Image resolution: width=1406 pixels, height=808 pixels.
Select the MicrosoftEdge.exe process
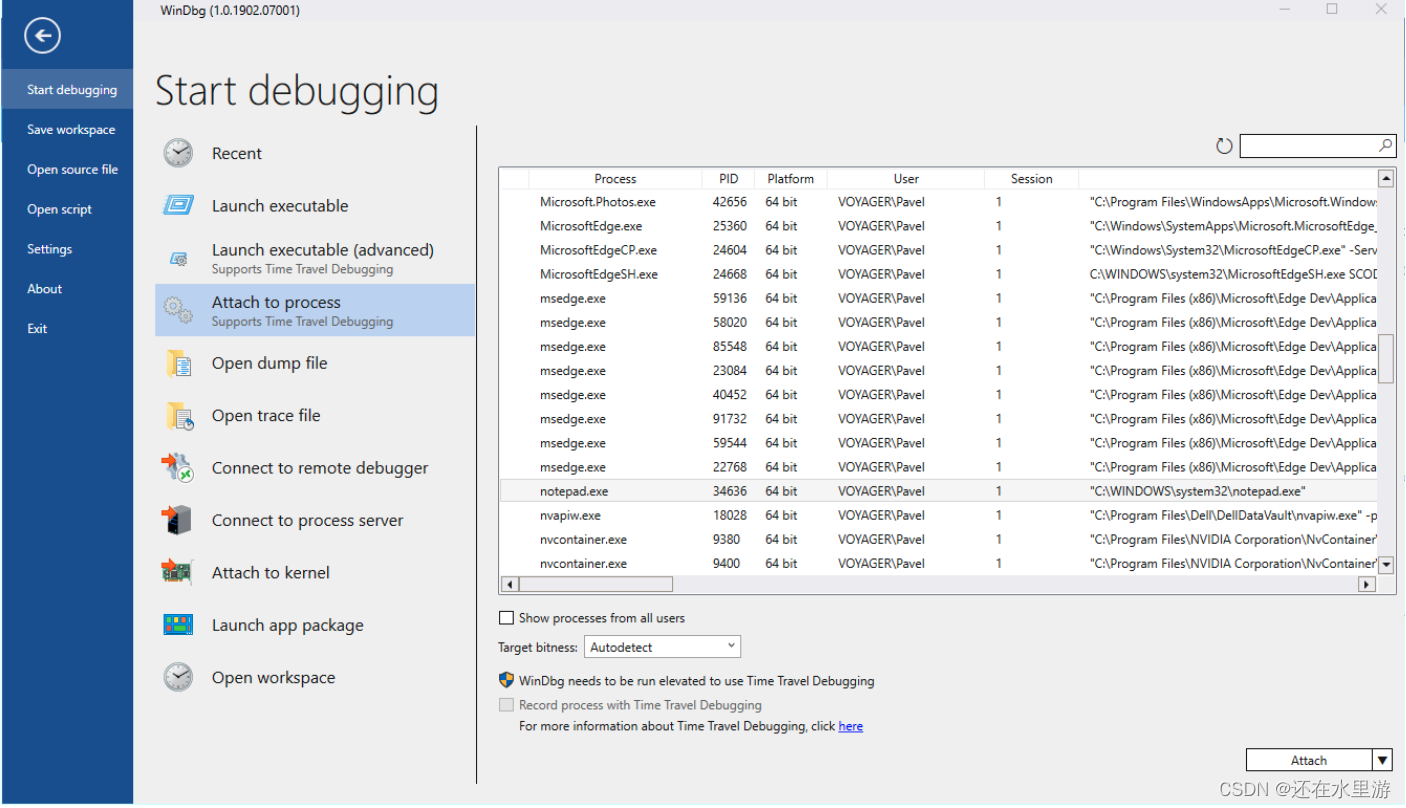[x=938, y=226]
